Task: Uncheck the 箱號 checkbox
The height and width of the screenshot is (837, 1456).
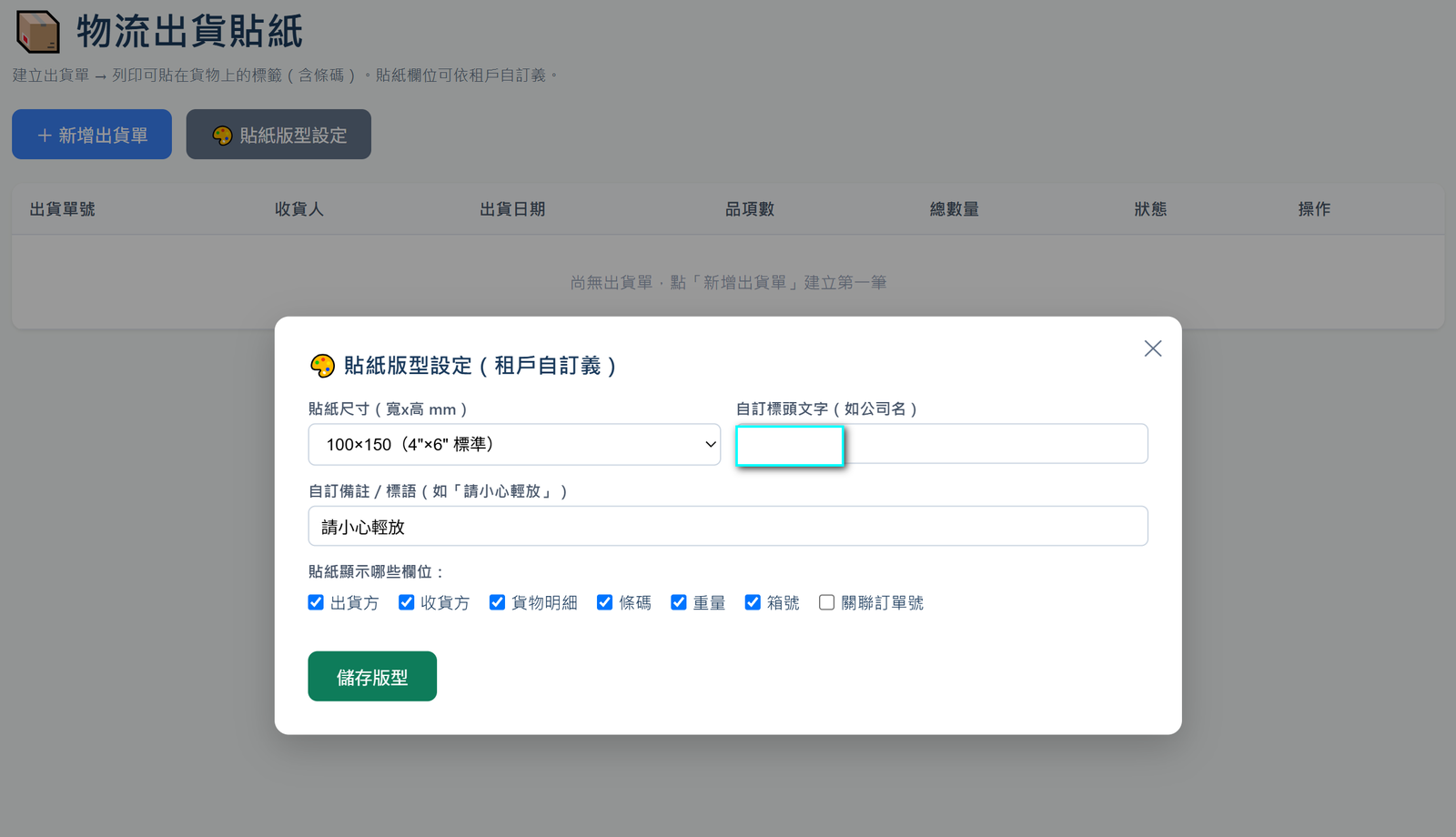Action: point(753,602)
